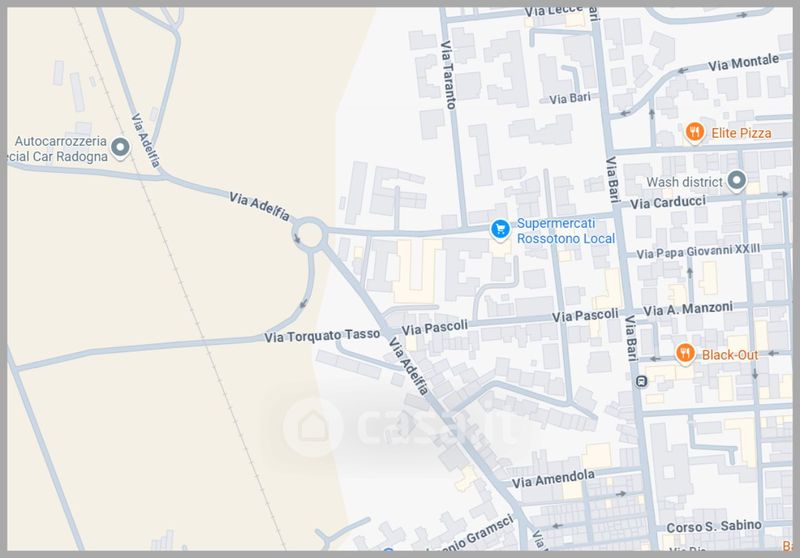Click the Corso S. Sabino street label
This screenshot has width=800, height=558.
pyautogui.click(x=713, y=526)
